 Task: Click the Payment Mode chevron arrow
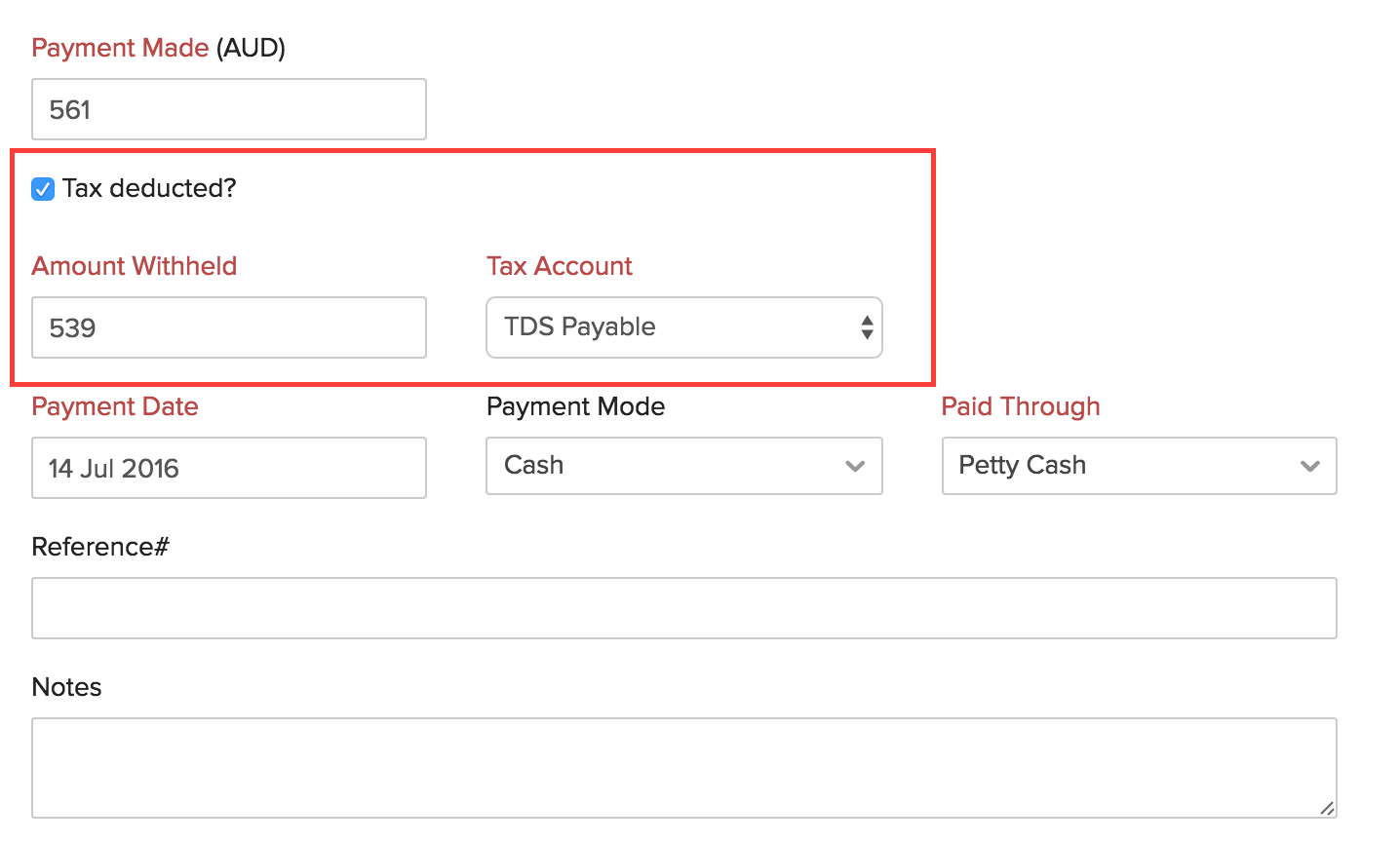click(855, 466)
